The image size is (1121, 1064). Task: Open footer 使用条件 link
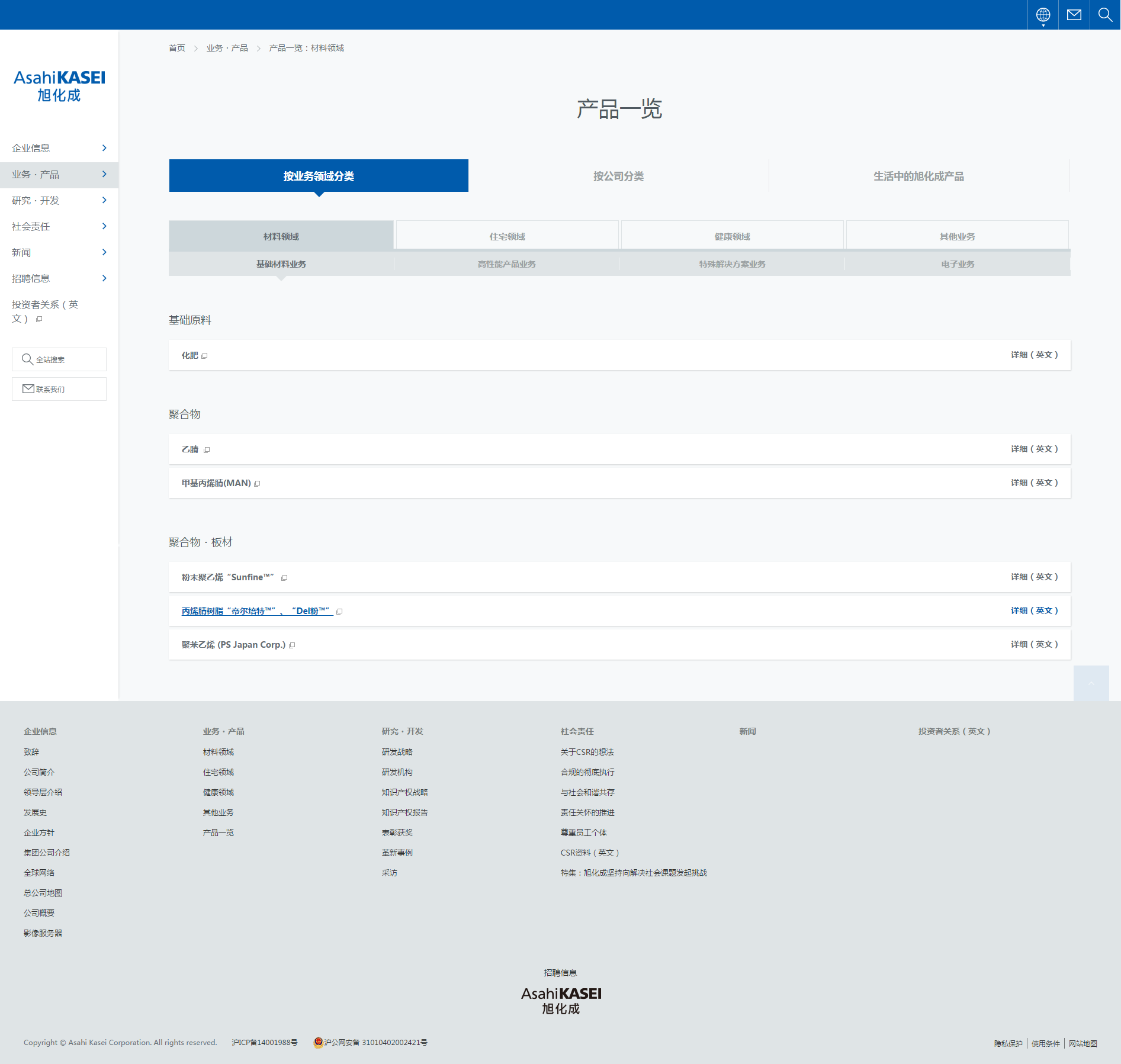(x=1046, y=1044)
